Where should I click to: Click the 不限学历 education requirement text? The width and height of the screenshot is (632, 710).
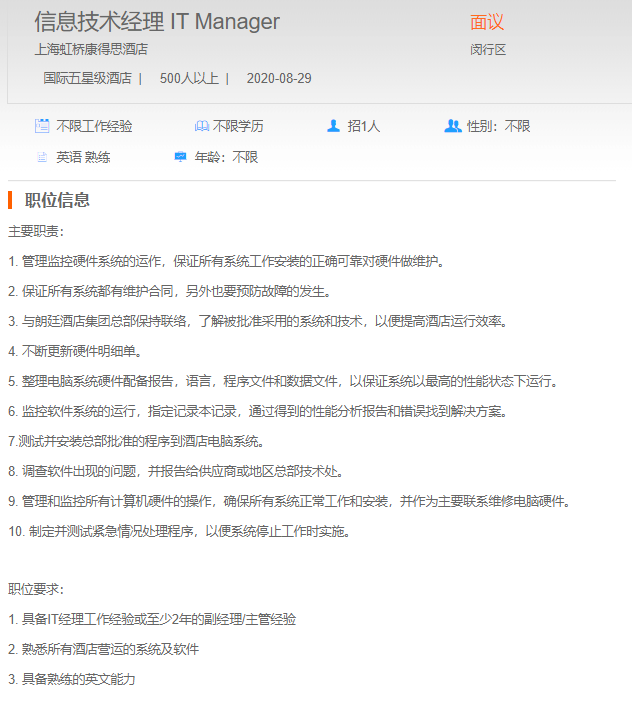pyautogui.click(x=238, y=126)
